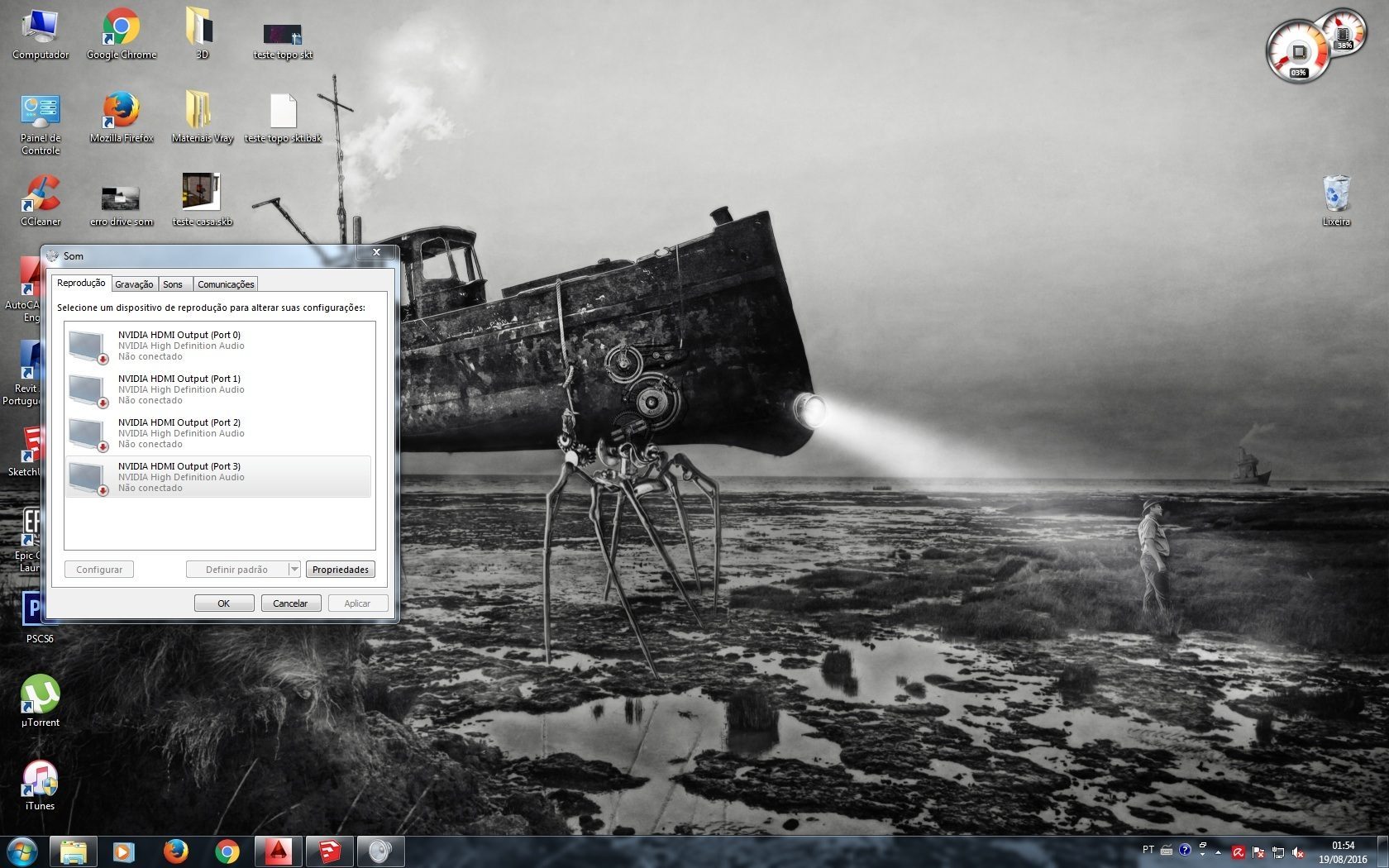Open SketchUp from the taskbar
The height and width of the screenshot is (868, 1389).
click(329, 851)
